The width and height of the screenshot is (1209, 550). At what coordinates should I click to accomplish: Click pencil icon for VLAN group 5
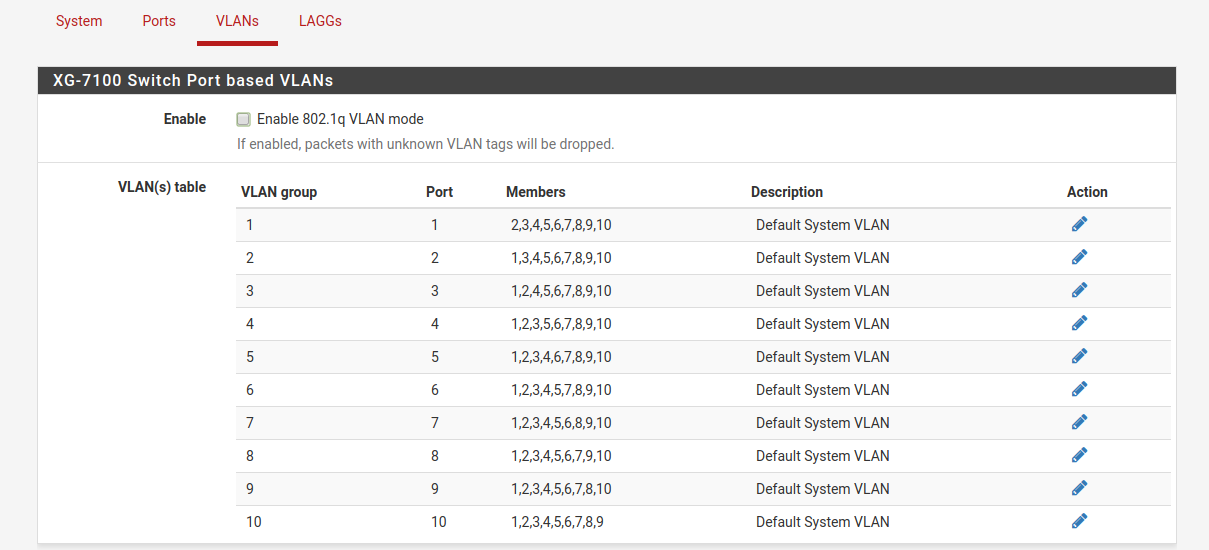(x=1079, y=356)
